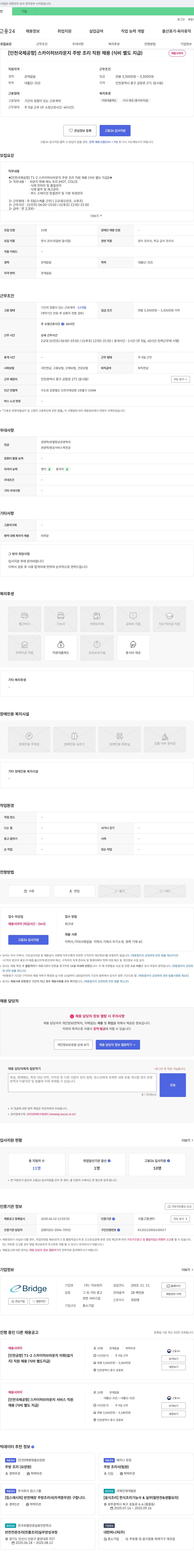Open the 직업 능력 개발 menu
194x1568 pixels.
(133, 31)
